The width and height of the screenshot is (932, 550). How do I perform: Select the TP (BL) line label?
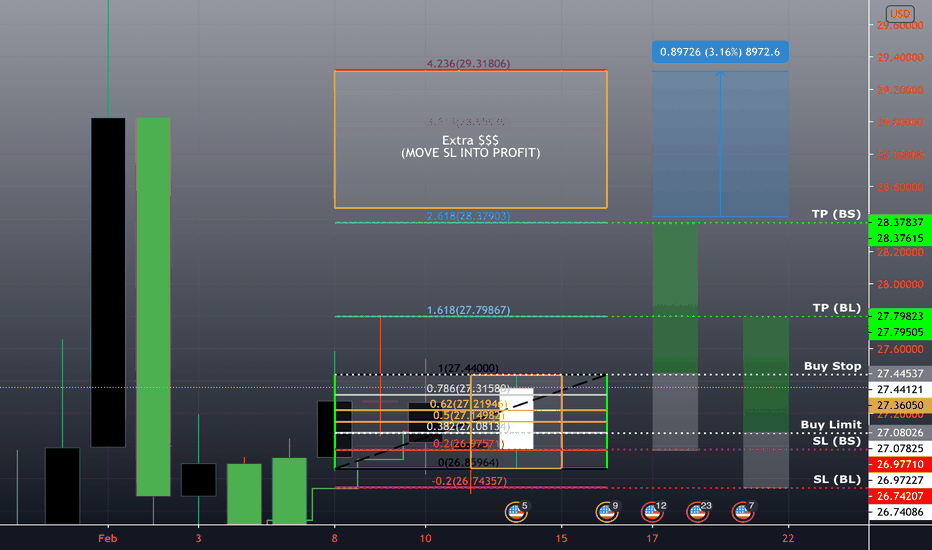coord(836,307)
